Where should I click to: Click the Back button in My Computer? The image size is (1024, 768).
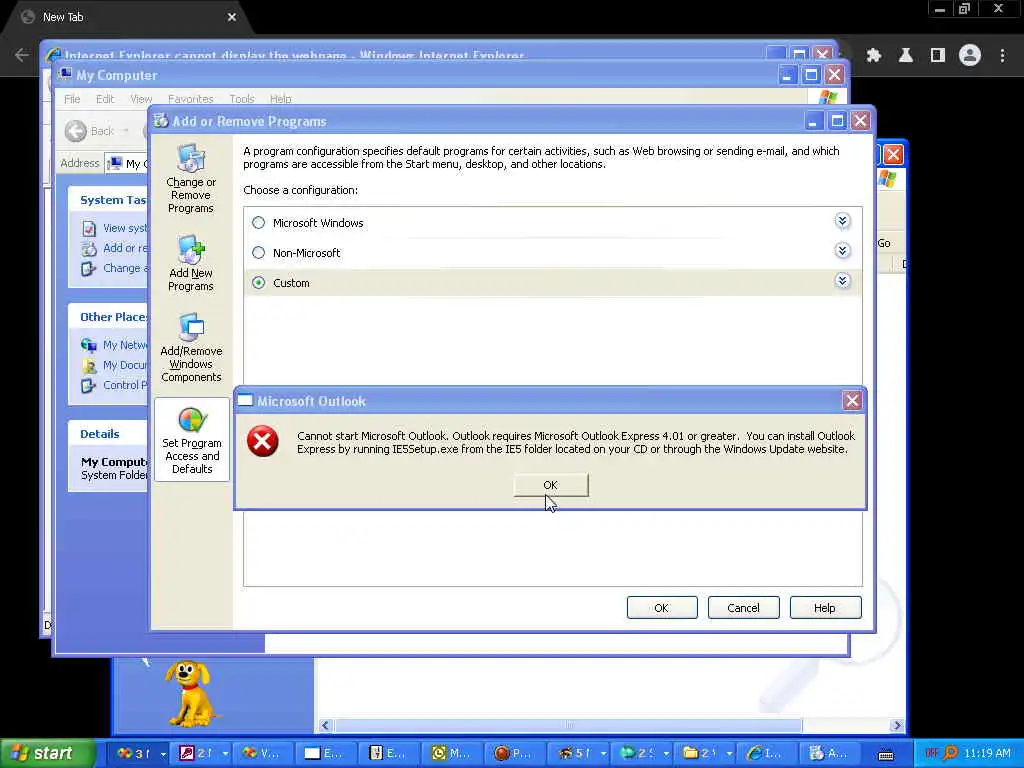coord(90,131)
